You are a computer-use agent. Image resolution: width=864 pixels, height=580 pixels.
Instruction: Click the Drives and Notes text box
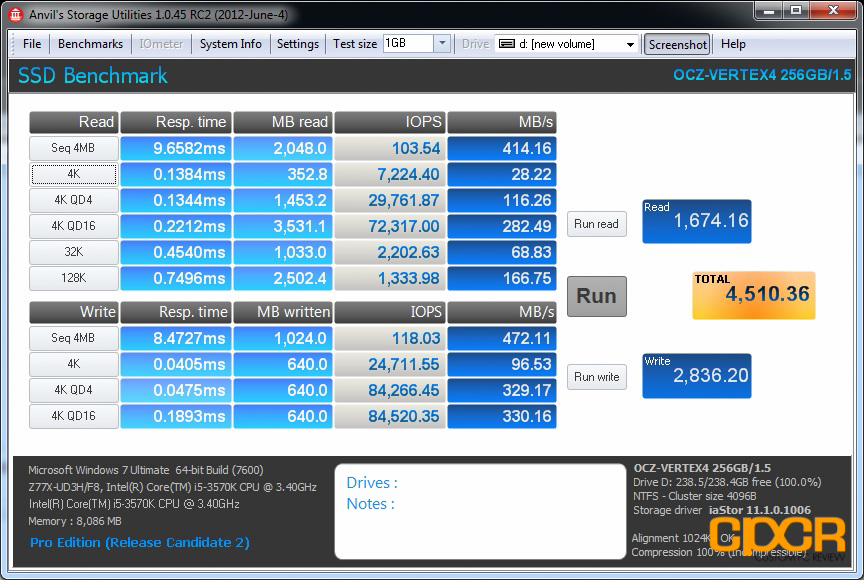(480, 511)
